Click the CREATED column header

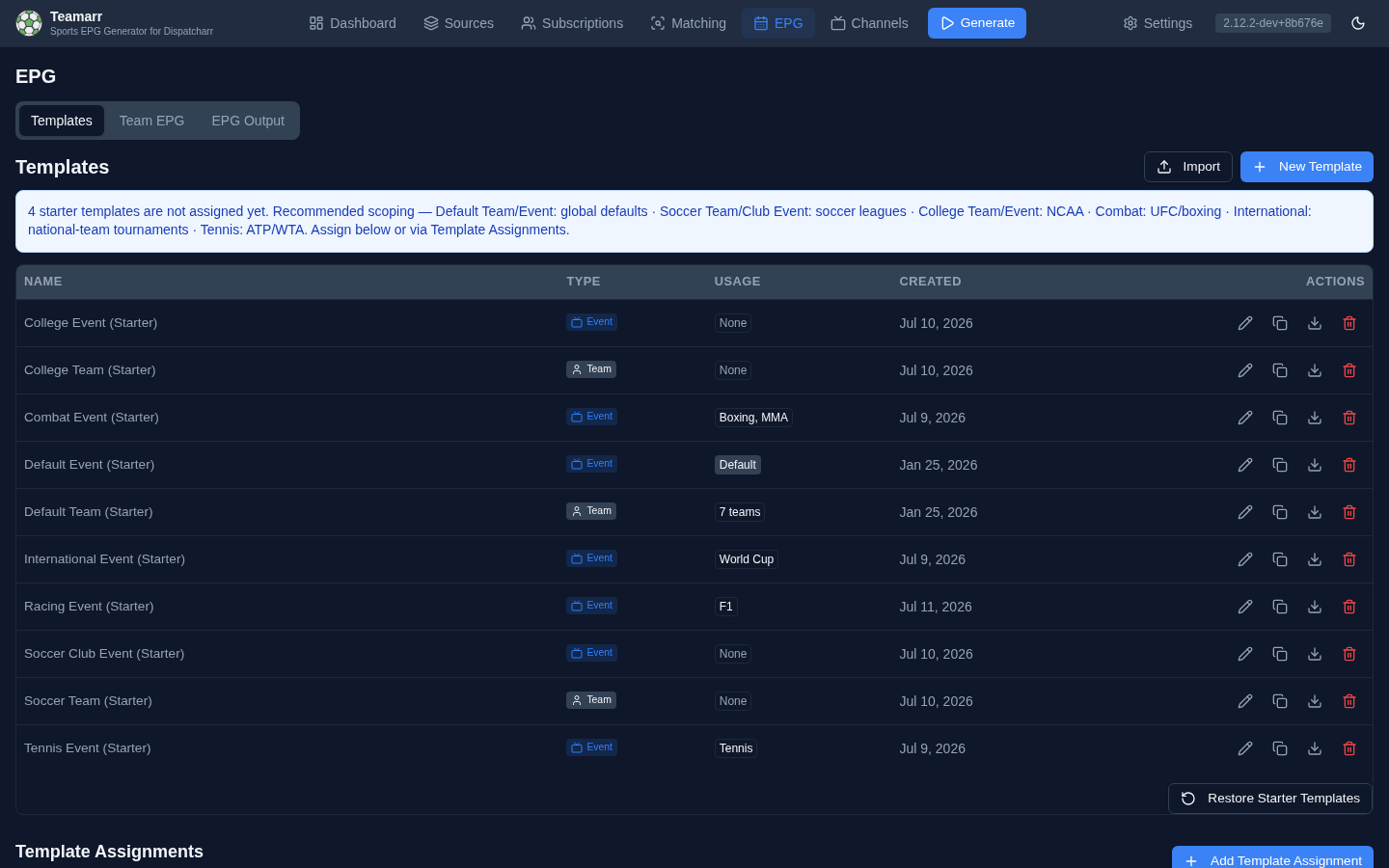coord(930,282)
